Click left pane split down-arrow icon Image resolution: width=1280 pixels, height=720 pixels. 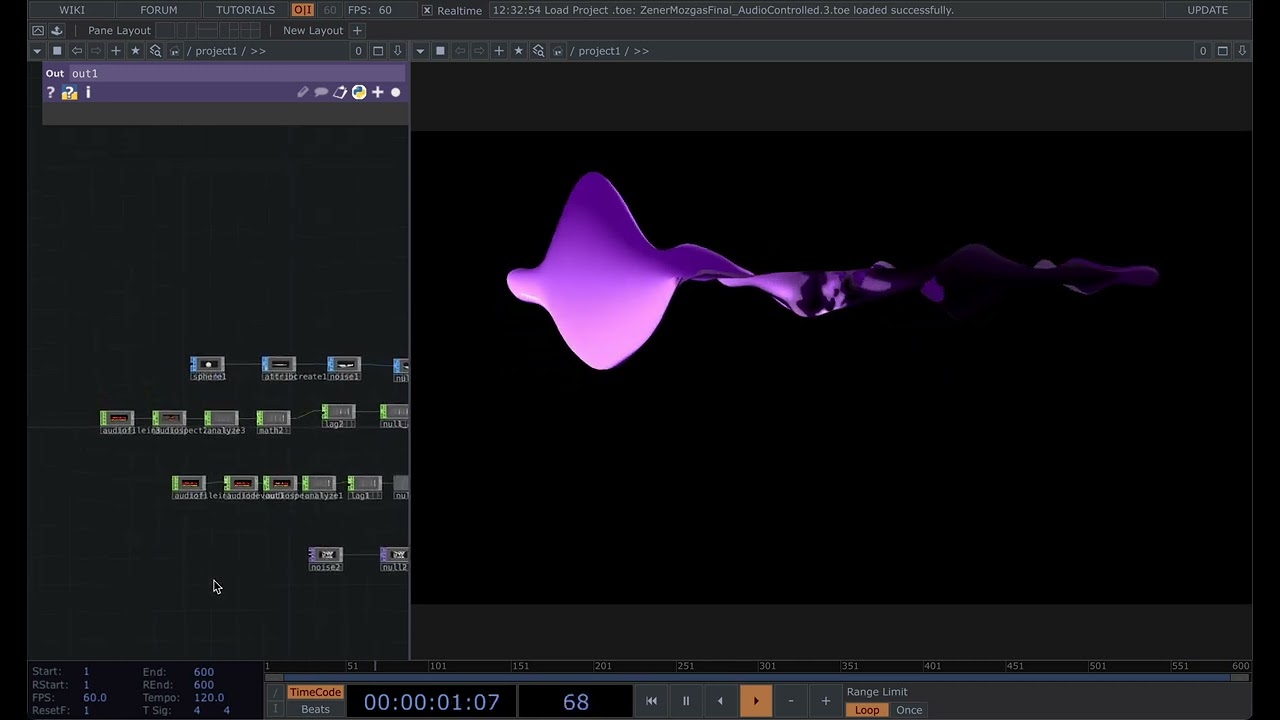click(398, 51)
